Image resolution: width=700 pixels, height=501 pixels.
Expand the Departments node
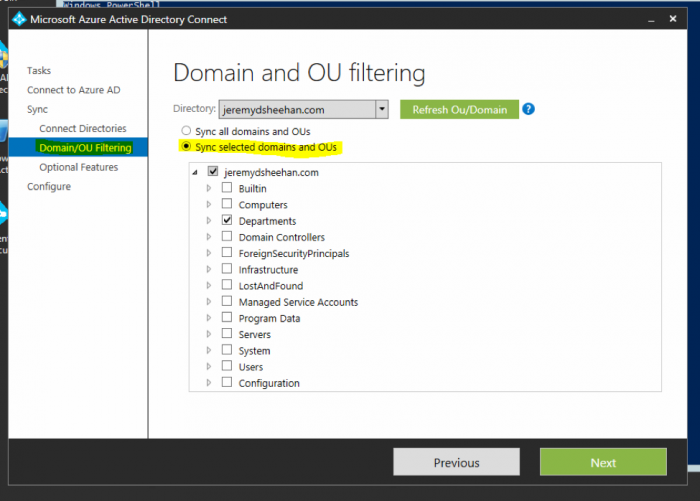coord(208,221)
